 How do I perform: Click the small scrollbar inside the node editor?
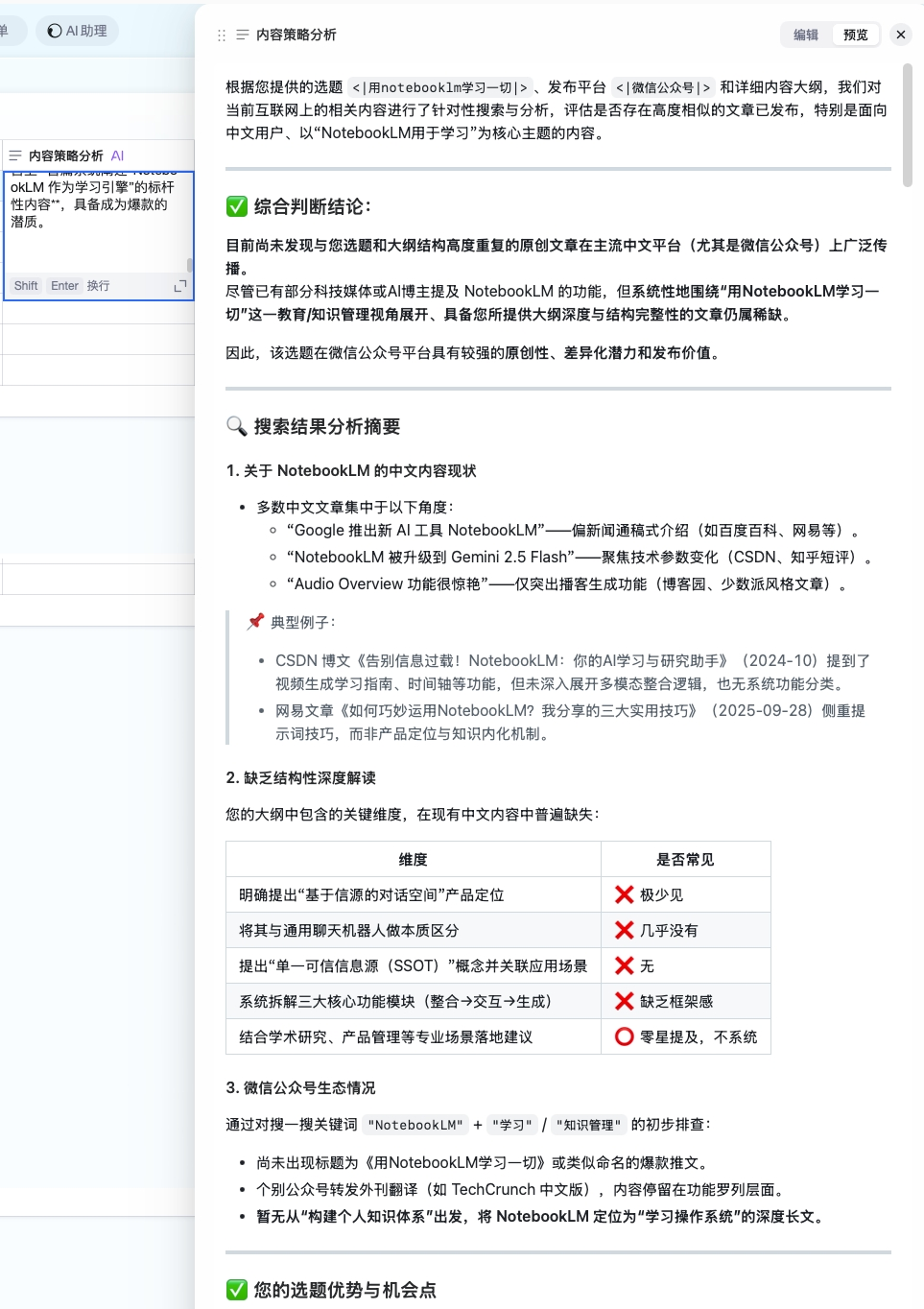pyautogui.click(x=190, y=265)
